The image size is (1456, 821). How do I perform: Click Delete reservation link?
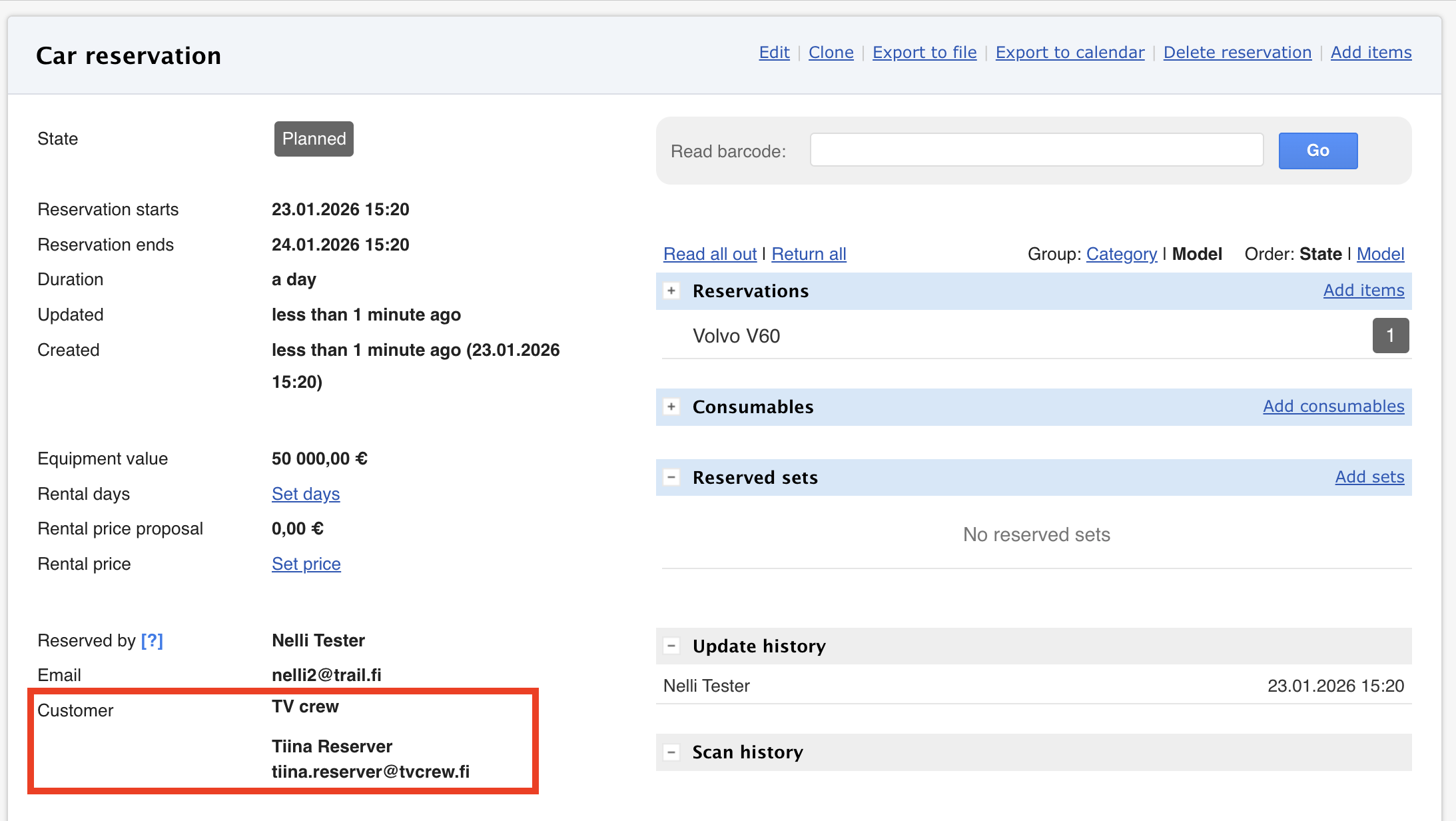(x=1237, y=53)
